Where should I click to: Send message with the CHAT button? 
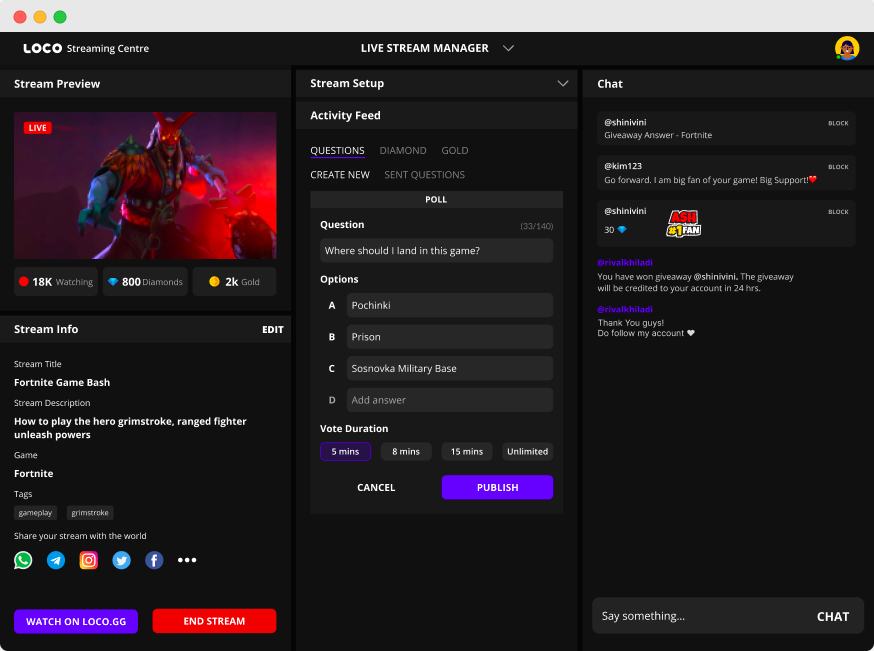[833, 616]
